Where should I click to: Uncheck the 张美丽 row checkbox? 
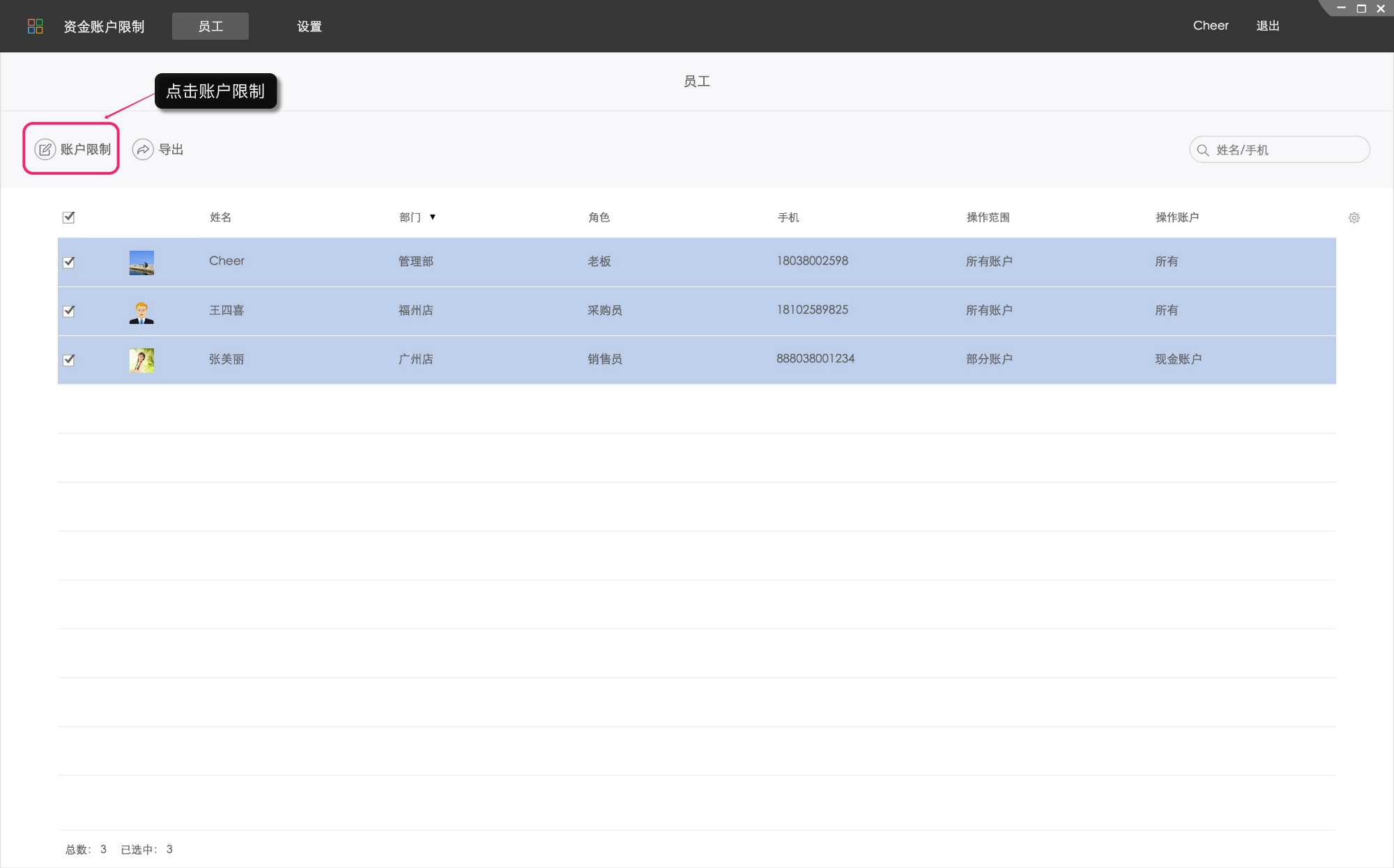click(x=68, y=360)
